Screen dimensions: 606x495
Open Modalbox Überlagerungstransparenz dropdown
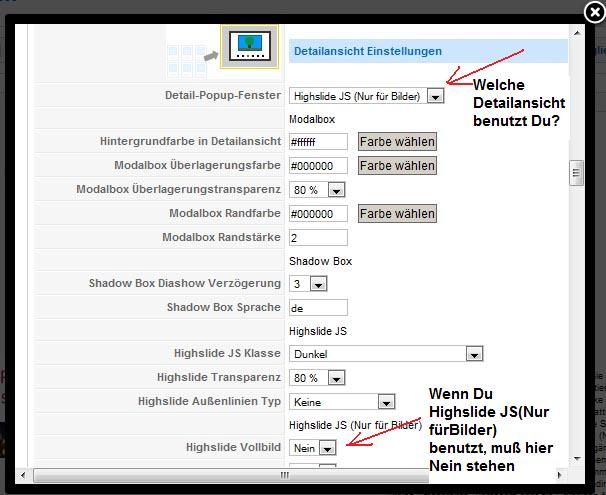click(x=318, y=189)
